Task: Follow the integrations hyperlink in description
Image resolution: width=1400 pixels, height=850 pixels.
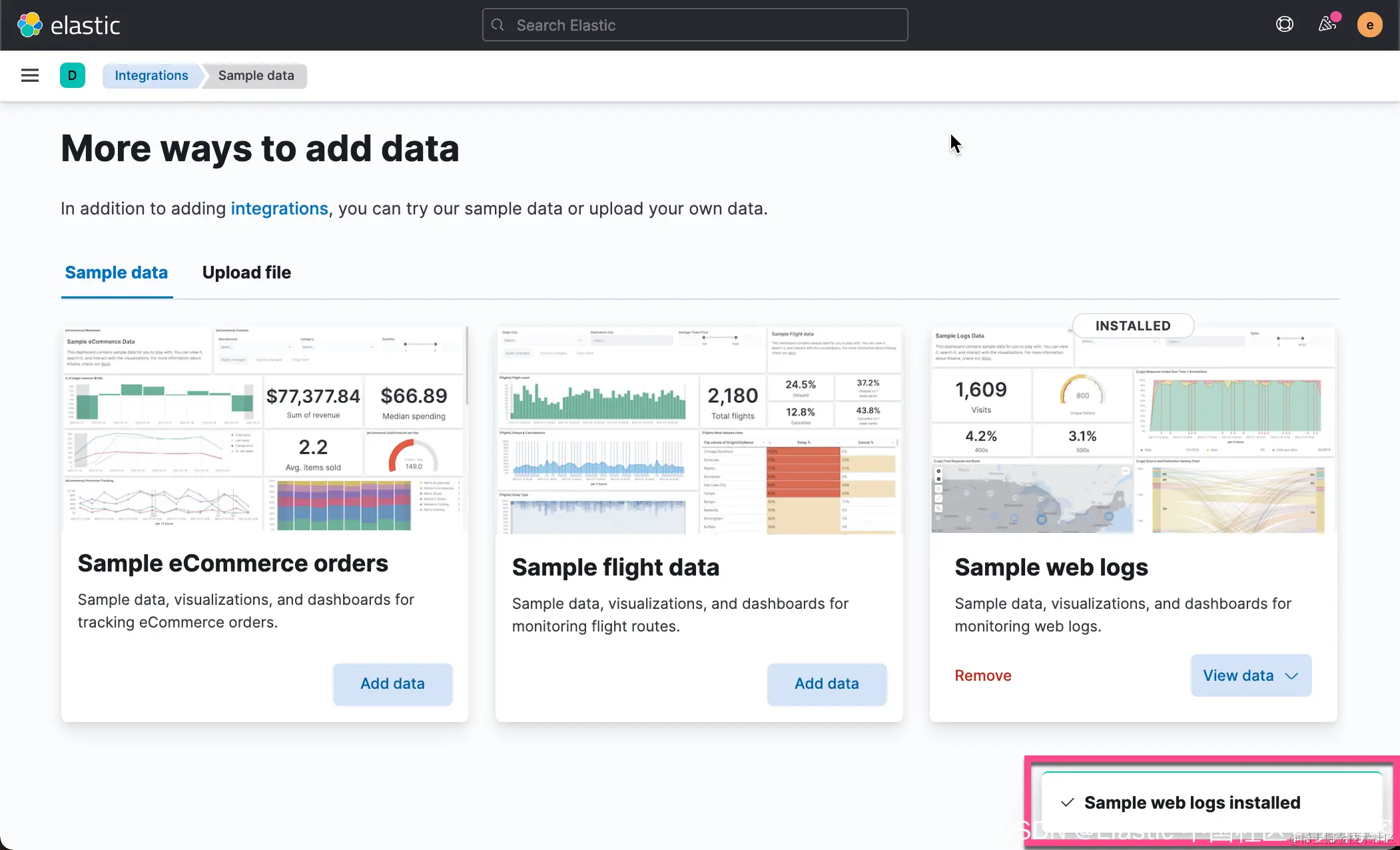Action: tap(279, 209)
